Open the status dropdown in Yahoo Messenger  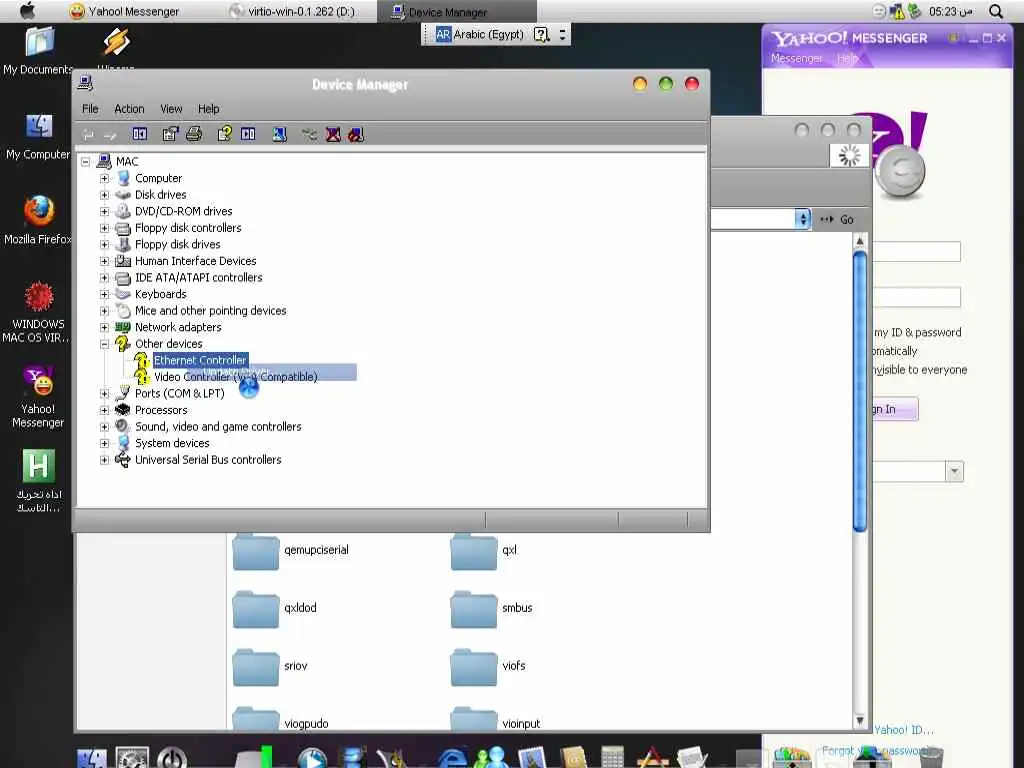click(954, 472)
